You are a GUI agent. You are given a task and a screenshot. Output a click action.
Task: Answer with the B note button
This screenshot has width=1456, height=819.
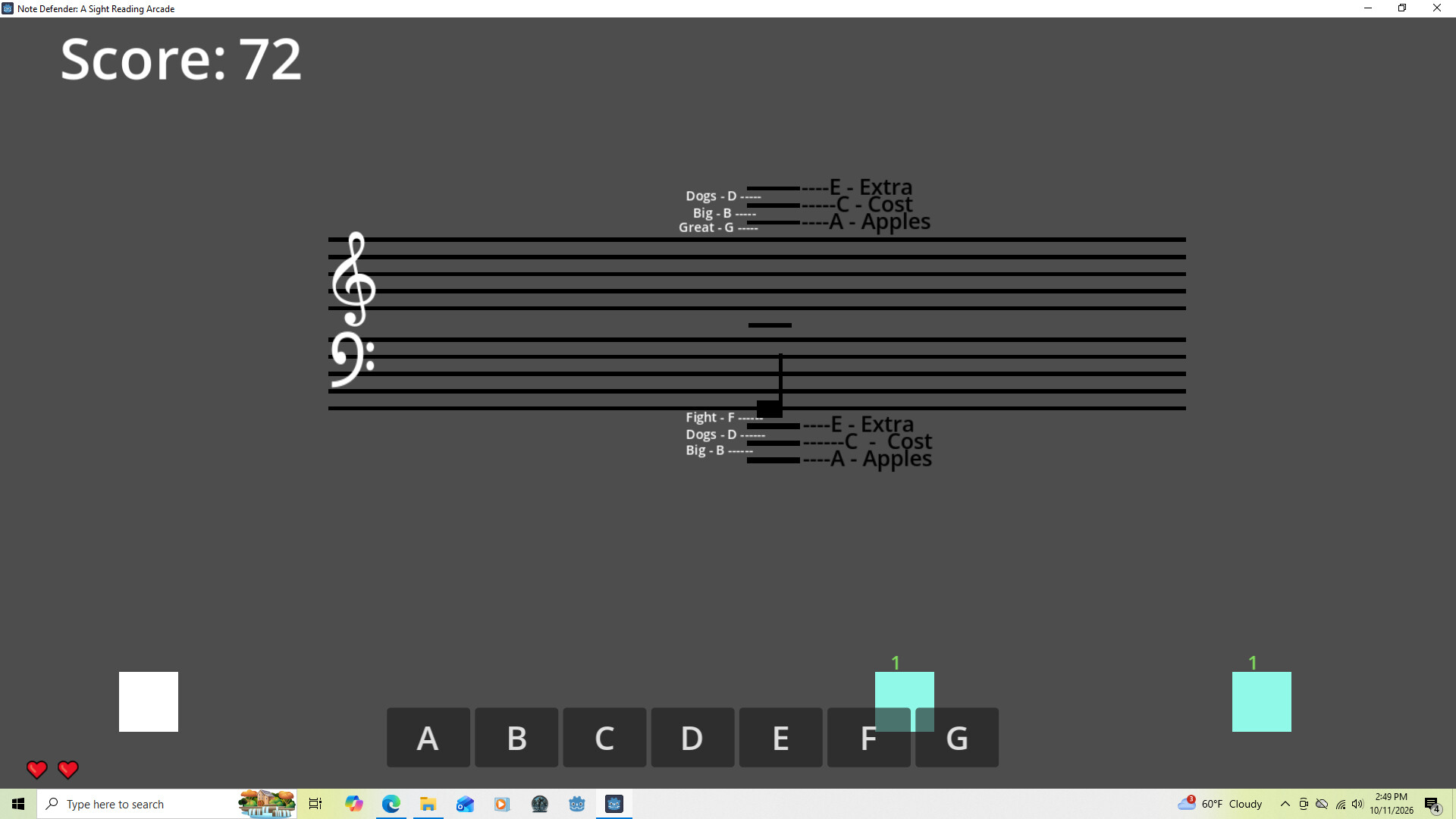(x=516, y=737)
